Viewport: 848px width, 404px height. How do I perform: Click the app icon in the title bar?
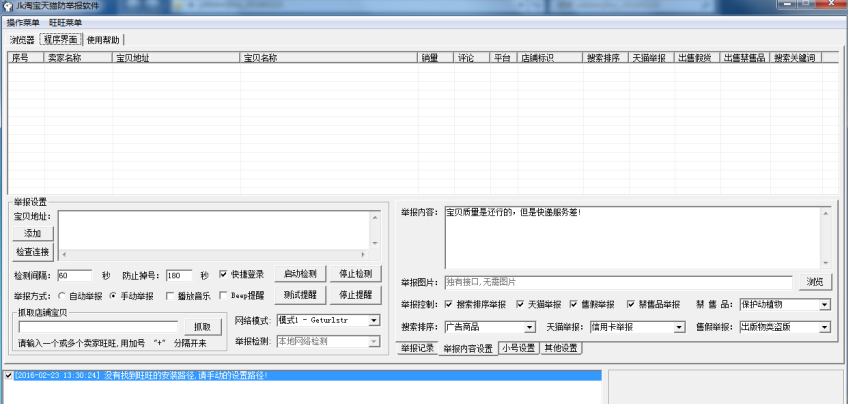pos(7,6)
